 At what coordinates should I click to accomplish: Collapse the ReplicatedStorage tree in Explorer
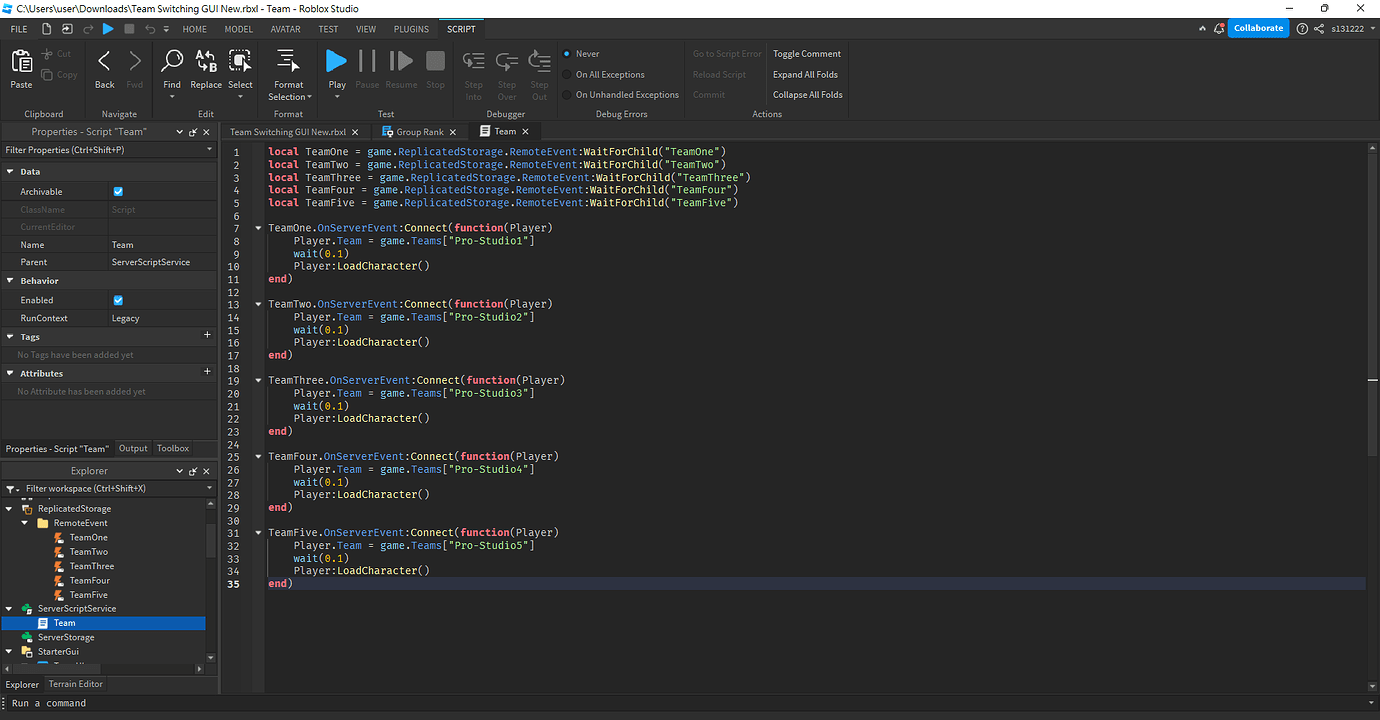[10, 508]
